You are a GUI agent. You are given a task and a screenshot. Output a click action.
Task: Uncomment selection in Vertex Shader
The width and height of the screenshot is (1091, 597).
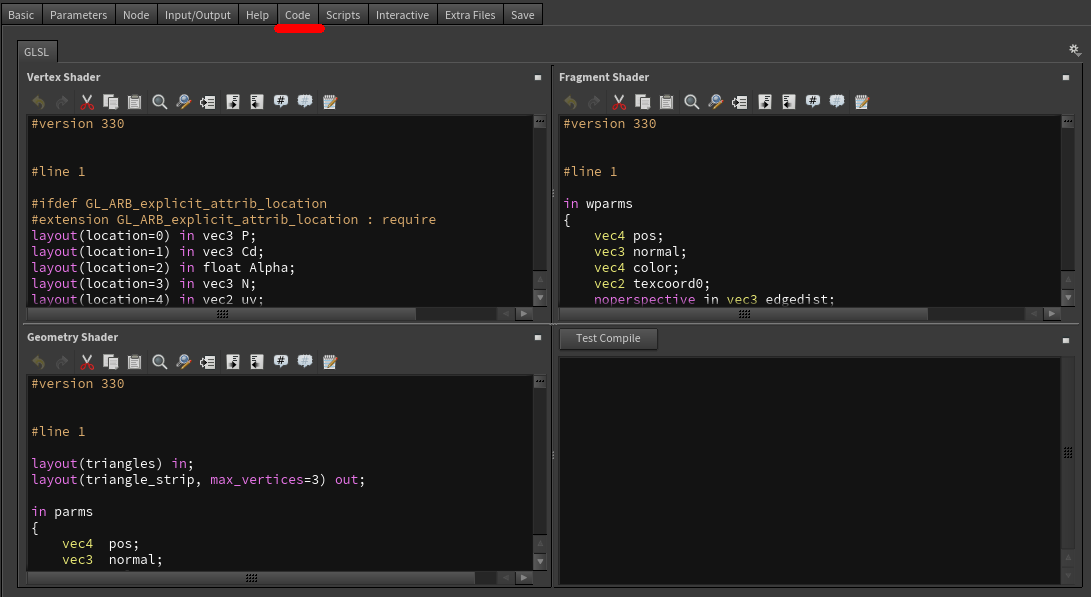click(305, 102)
